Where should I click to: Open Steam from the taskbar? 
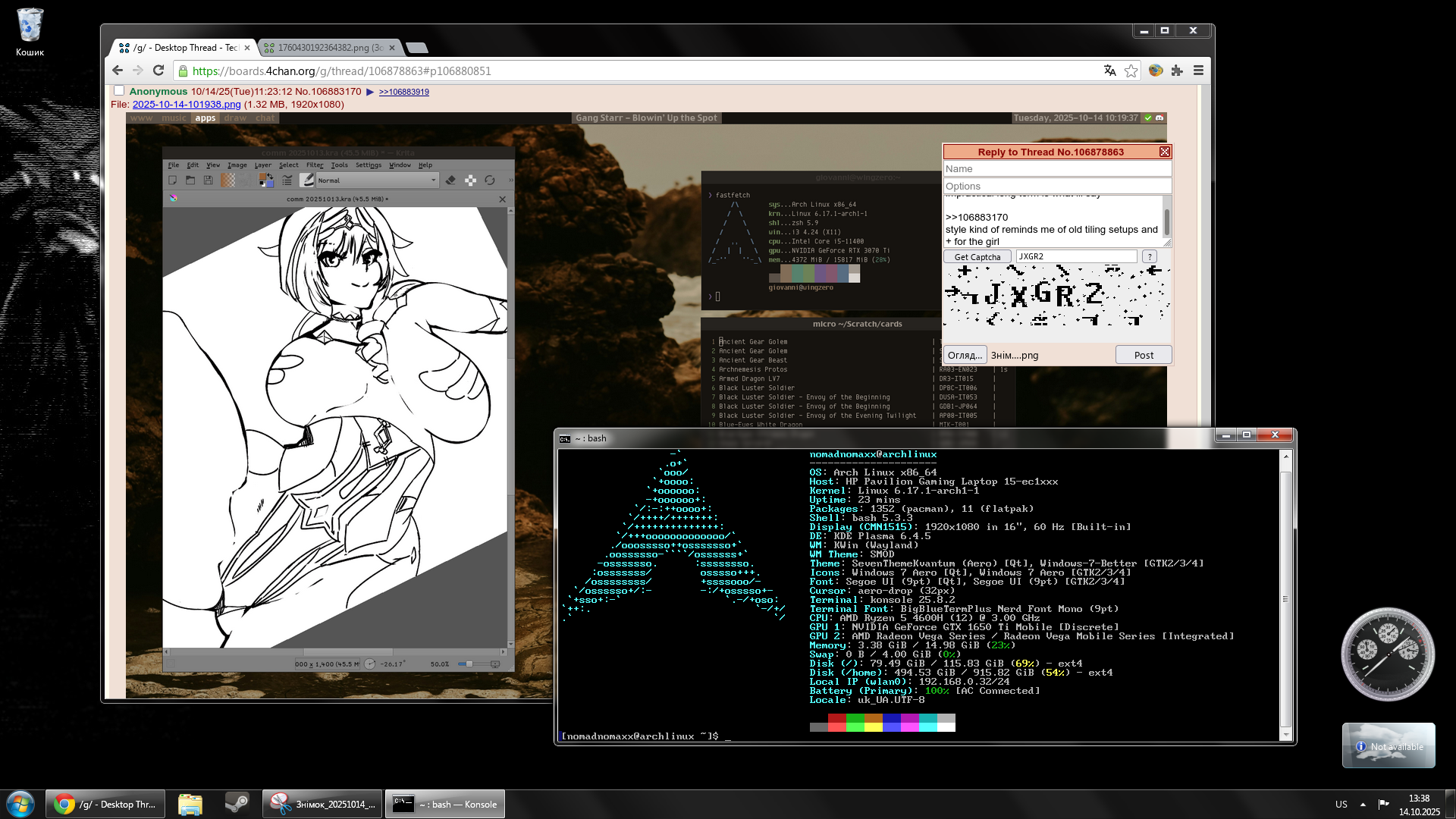[237, 804]
